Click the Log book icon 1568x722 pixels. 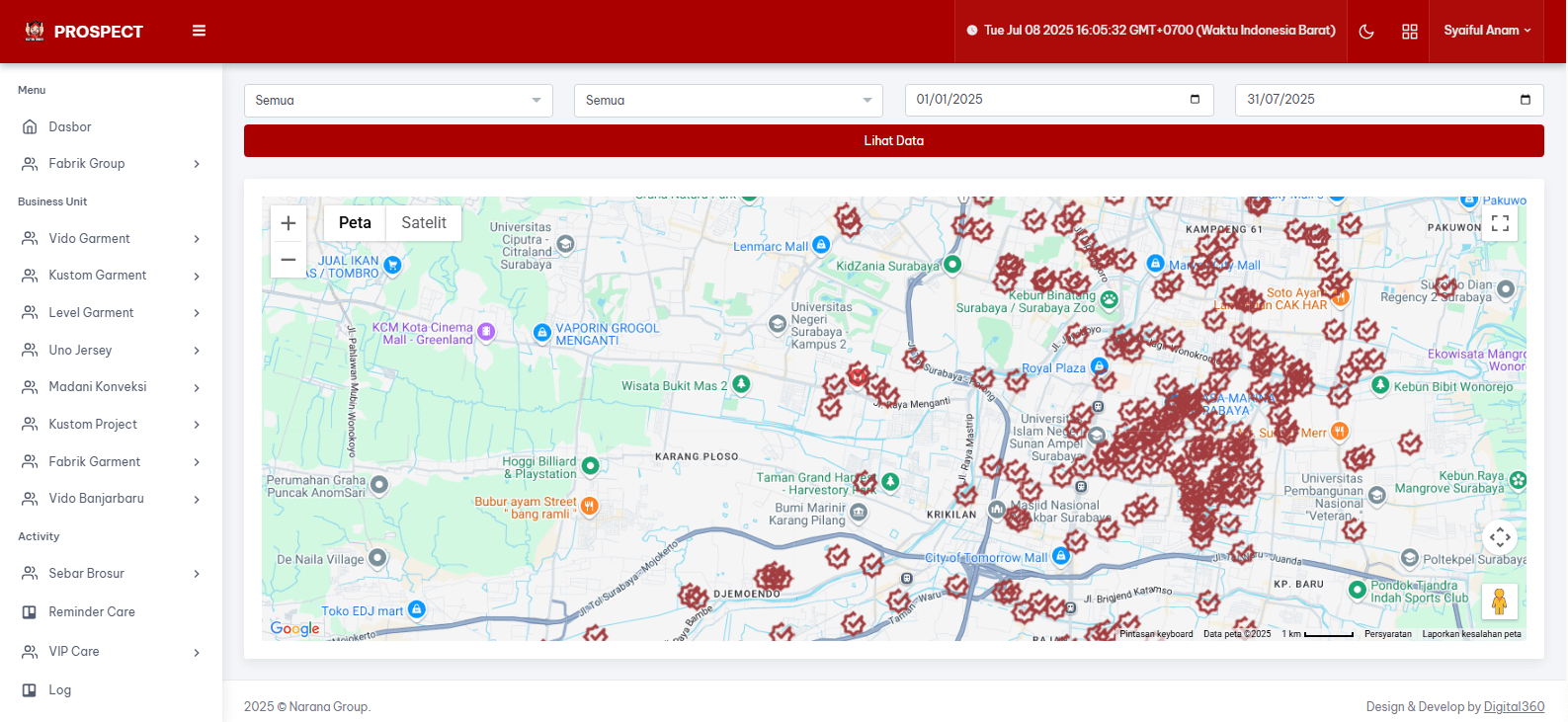pyautogui.click(x=30, y=690)
